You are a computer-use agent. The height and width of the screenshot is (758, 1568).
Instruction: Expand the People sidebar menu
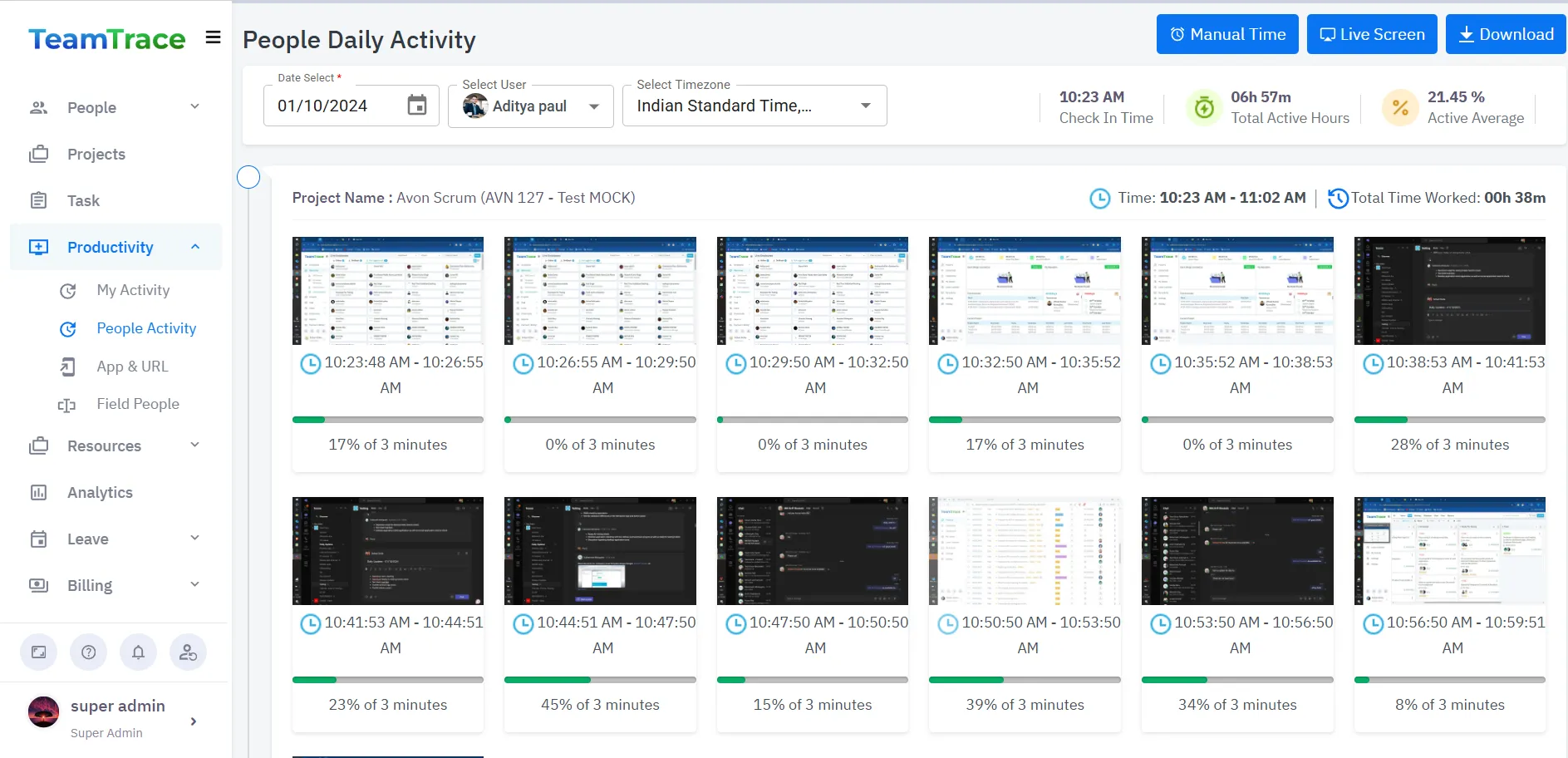click(x=116, y=107)
